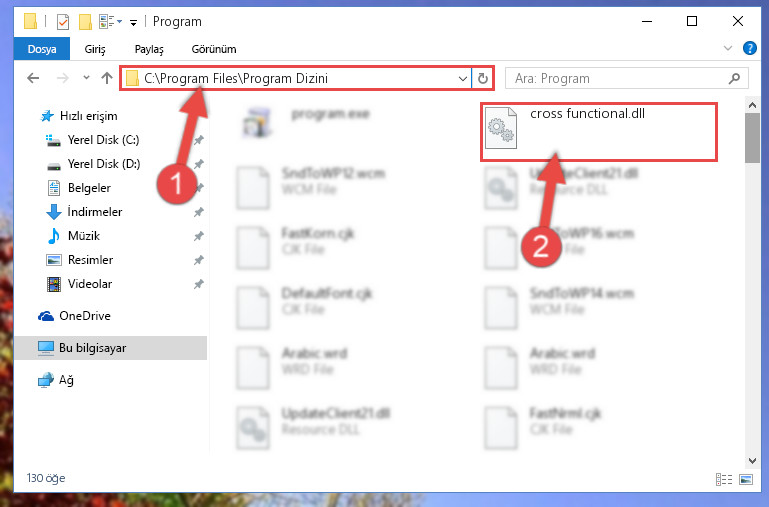Open the help question mark icon
The width and height of the screenshot is (769, 507).
[x=749, y=48]
